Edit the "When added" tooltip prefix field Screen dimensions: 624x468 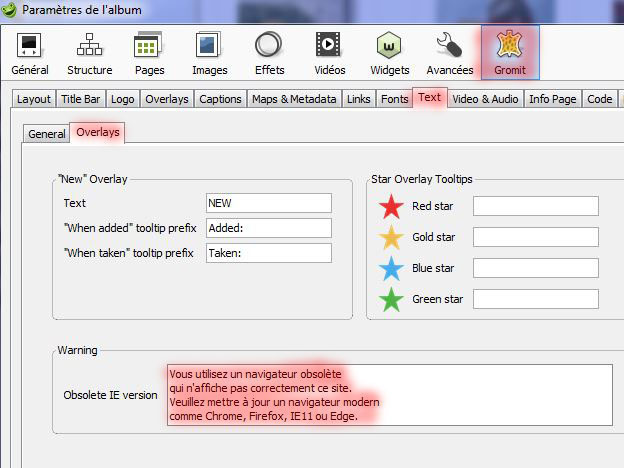click(268, 228)
